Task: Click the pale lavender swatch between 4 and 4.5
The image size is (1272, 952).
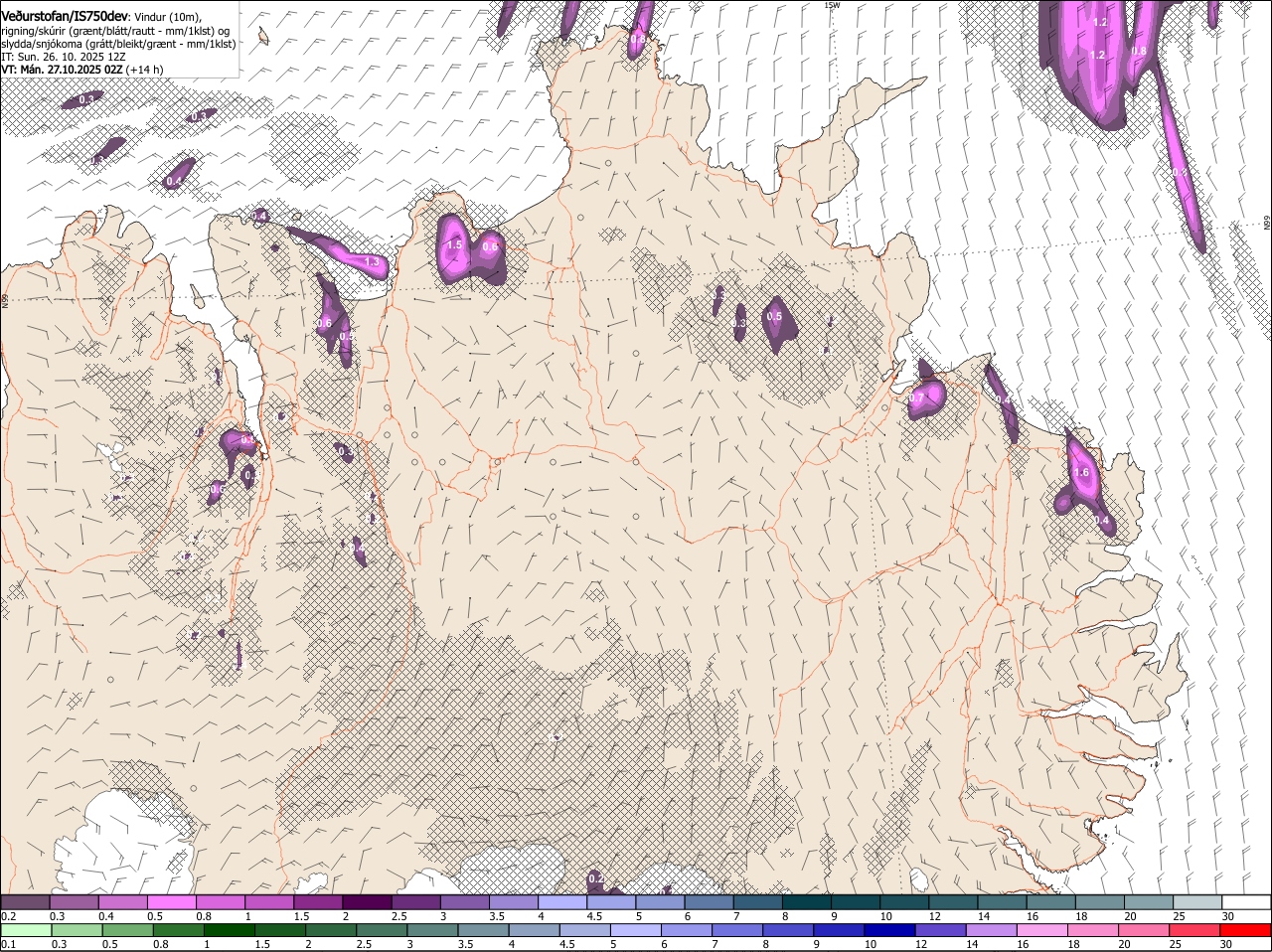Action: pos(561,902)
